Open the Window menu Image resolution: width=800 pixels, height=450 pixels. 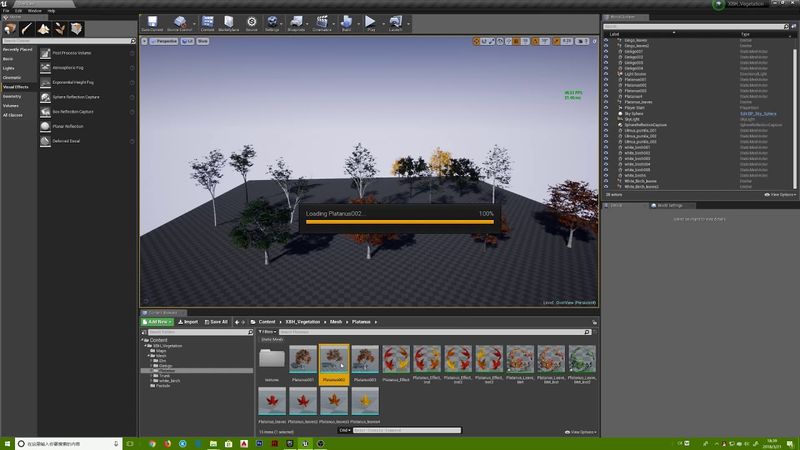point(35,11)
